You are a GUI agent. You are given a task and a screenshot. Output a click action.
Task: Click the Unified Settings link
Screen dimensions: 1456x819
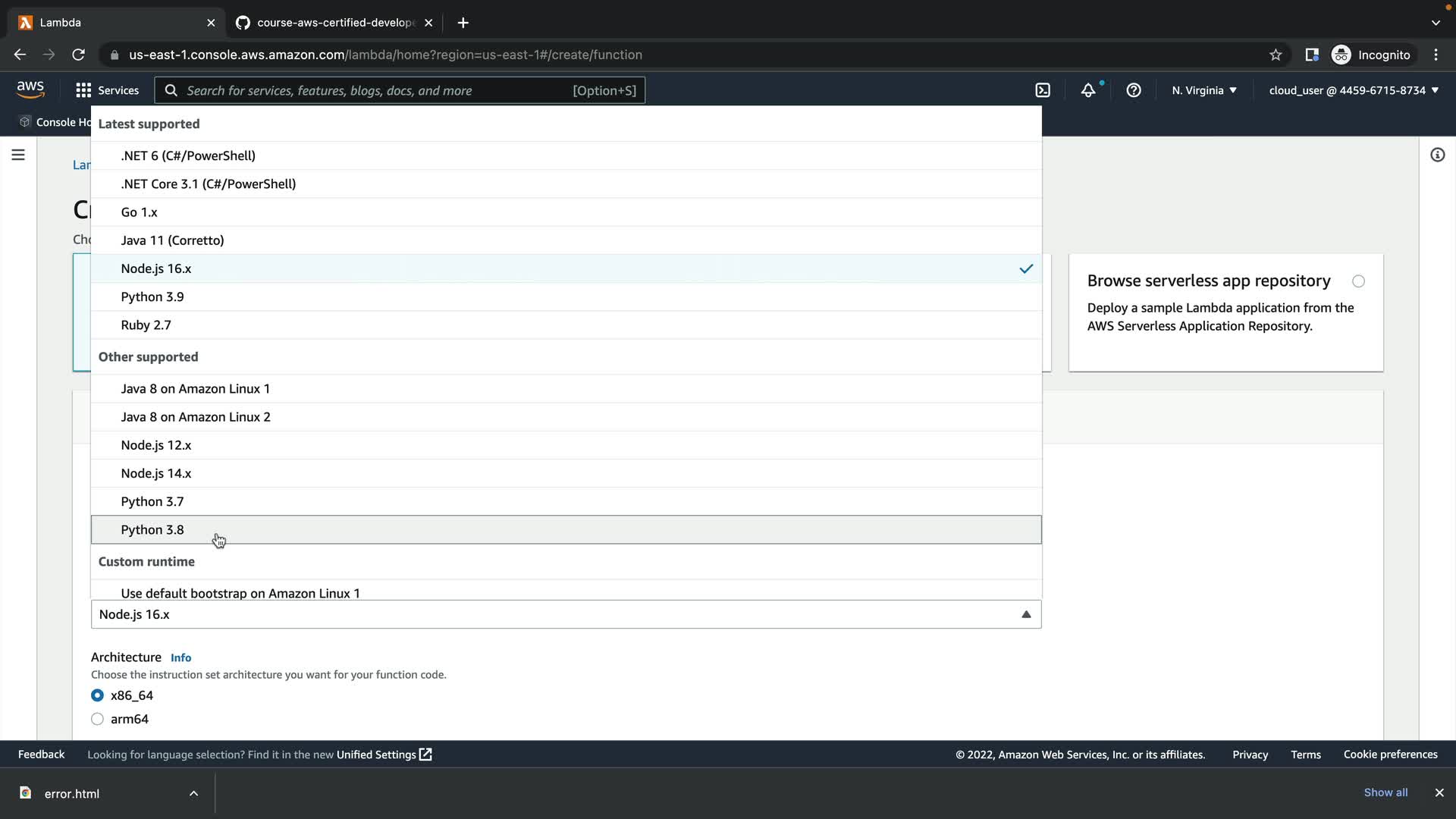click(x=384, y=755)
